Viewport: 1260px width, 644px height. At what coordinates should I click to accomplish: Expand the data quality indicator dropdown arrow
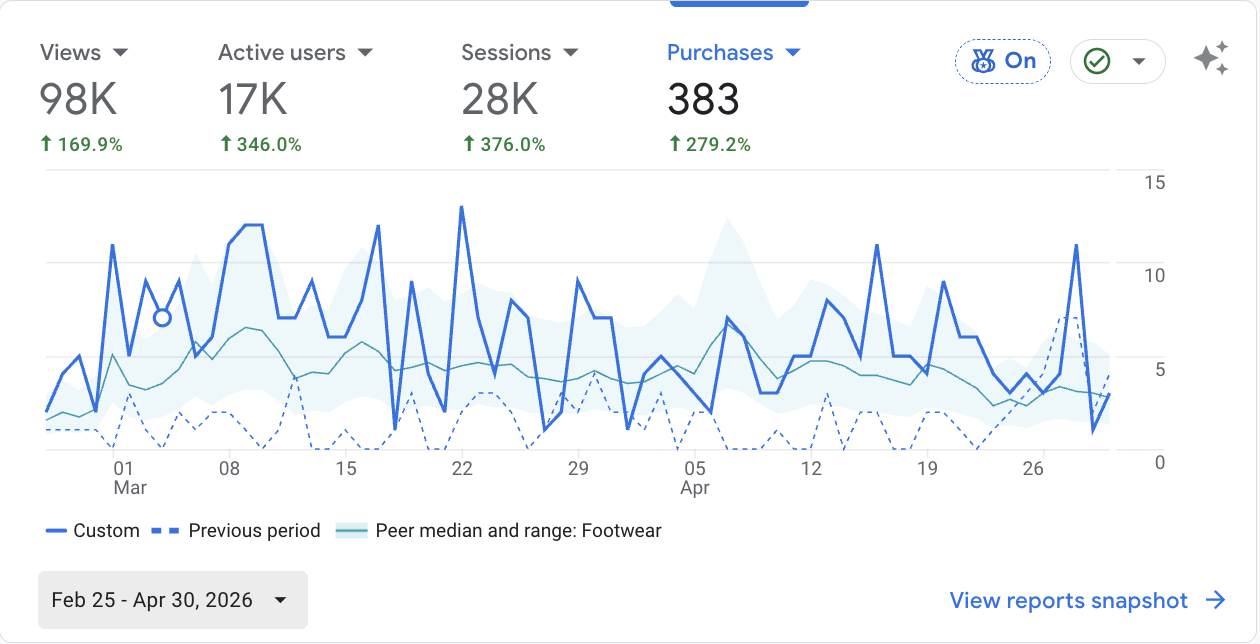[x=1138, y=62]
